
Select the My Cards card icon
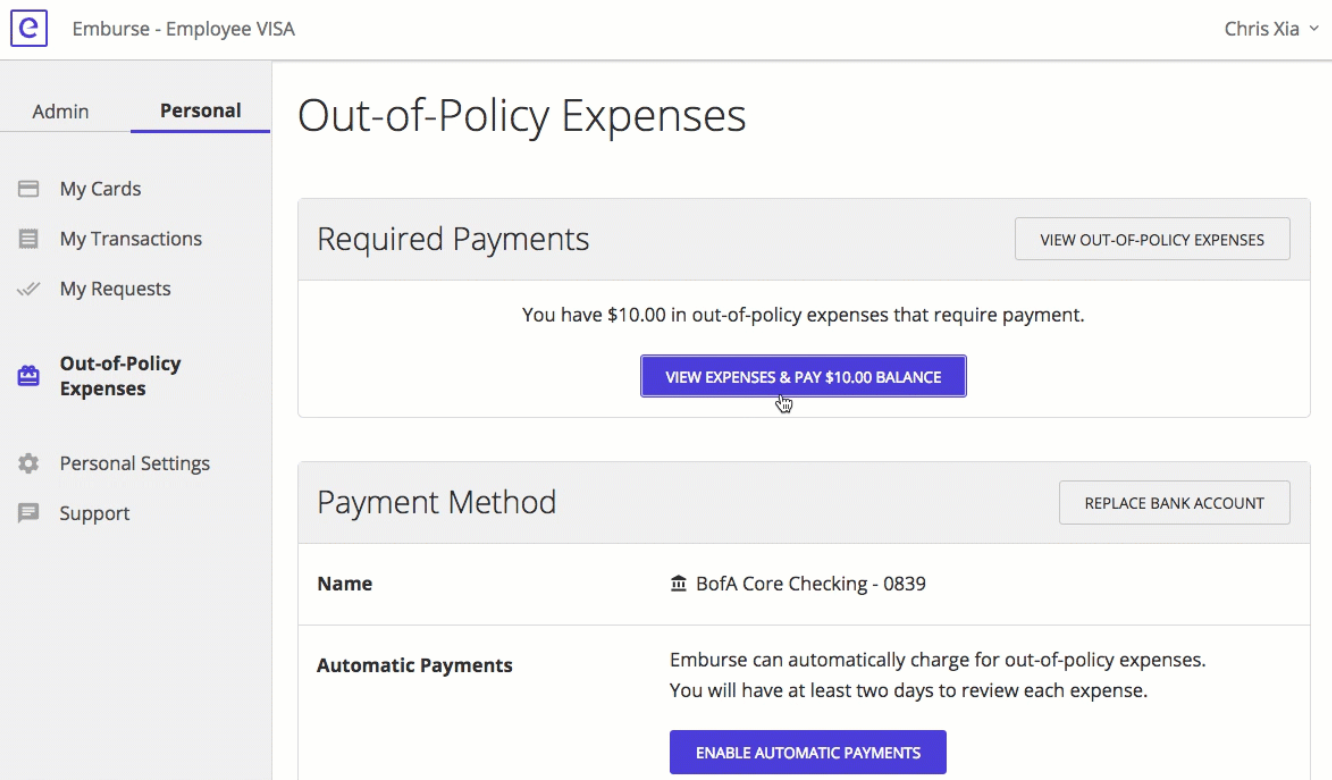tap(28, 188)
